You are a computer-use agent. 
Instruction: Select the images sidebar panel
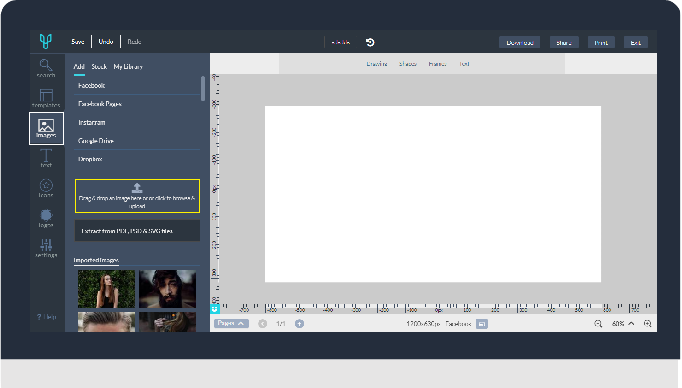coord(46,128)
